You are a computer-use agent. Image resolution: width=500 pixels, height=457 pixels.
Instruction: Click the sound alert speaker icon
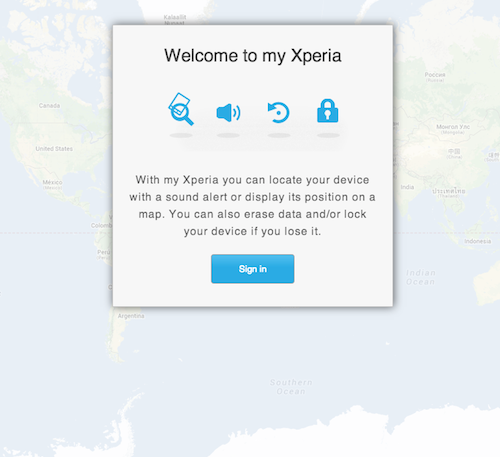click(228, 113)
